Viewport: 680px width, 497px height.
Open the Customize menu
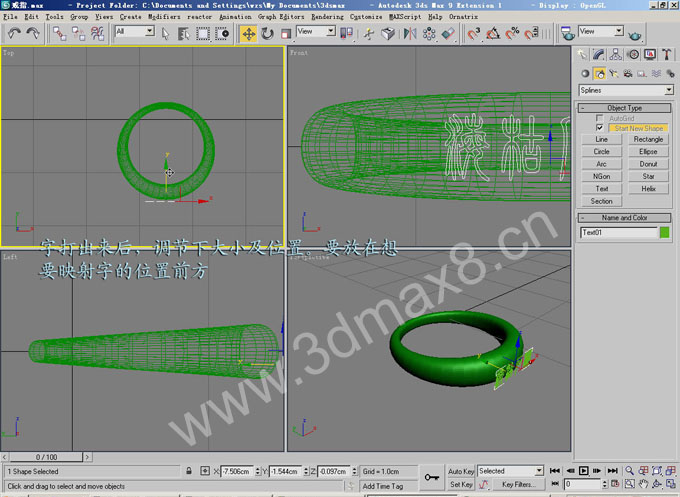pos(366,16)
